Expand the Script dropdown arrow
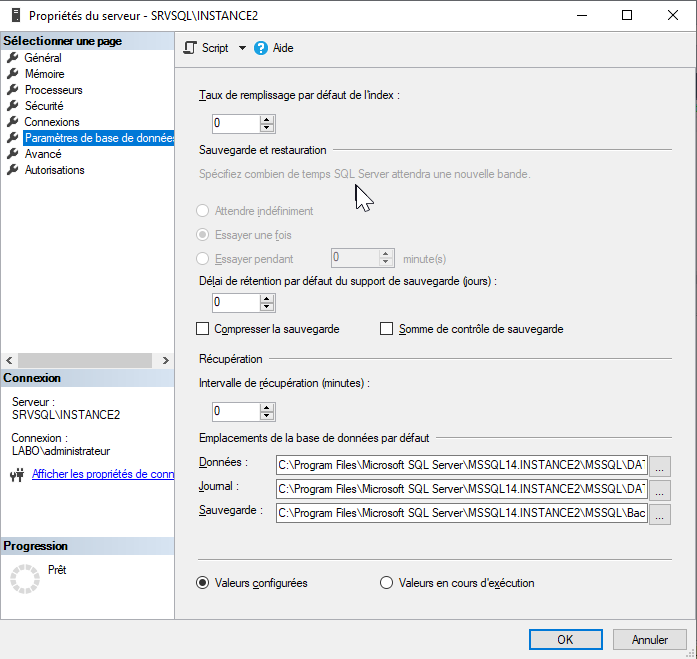Viewport: 697px width, 659px height. (242, 48)
